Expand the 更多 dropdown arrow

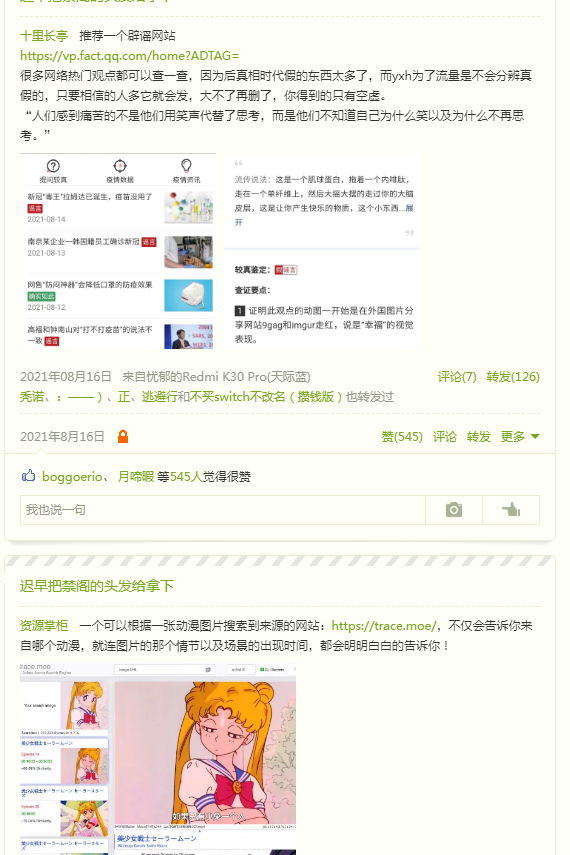click(535, 436)
